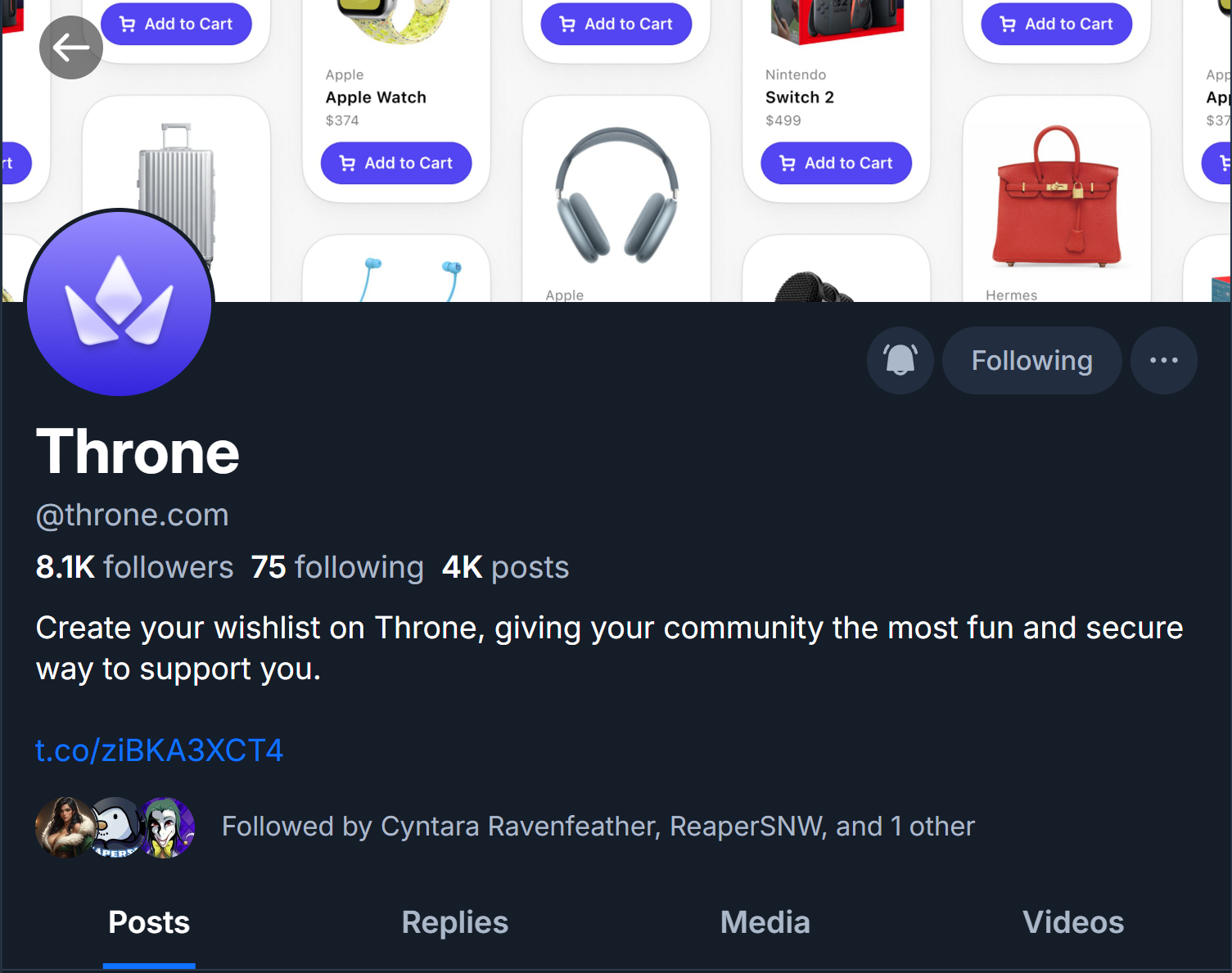Select the Posts tab
Viewport: 1232px width, 973px height.
pyautogui.click(x=149, y=922)
